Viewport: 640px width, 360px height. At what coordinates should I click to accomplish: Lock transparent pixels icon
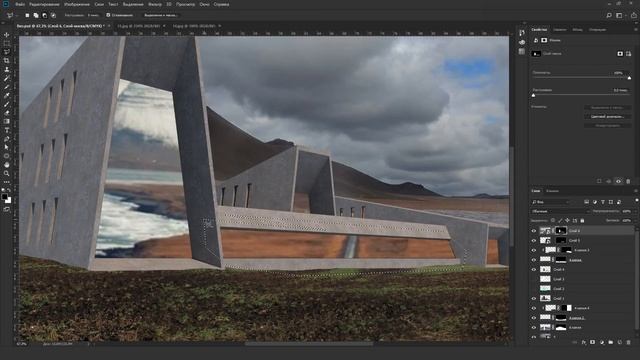553,220
